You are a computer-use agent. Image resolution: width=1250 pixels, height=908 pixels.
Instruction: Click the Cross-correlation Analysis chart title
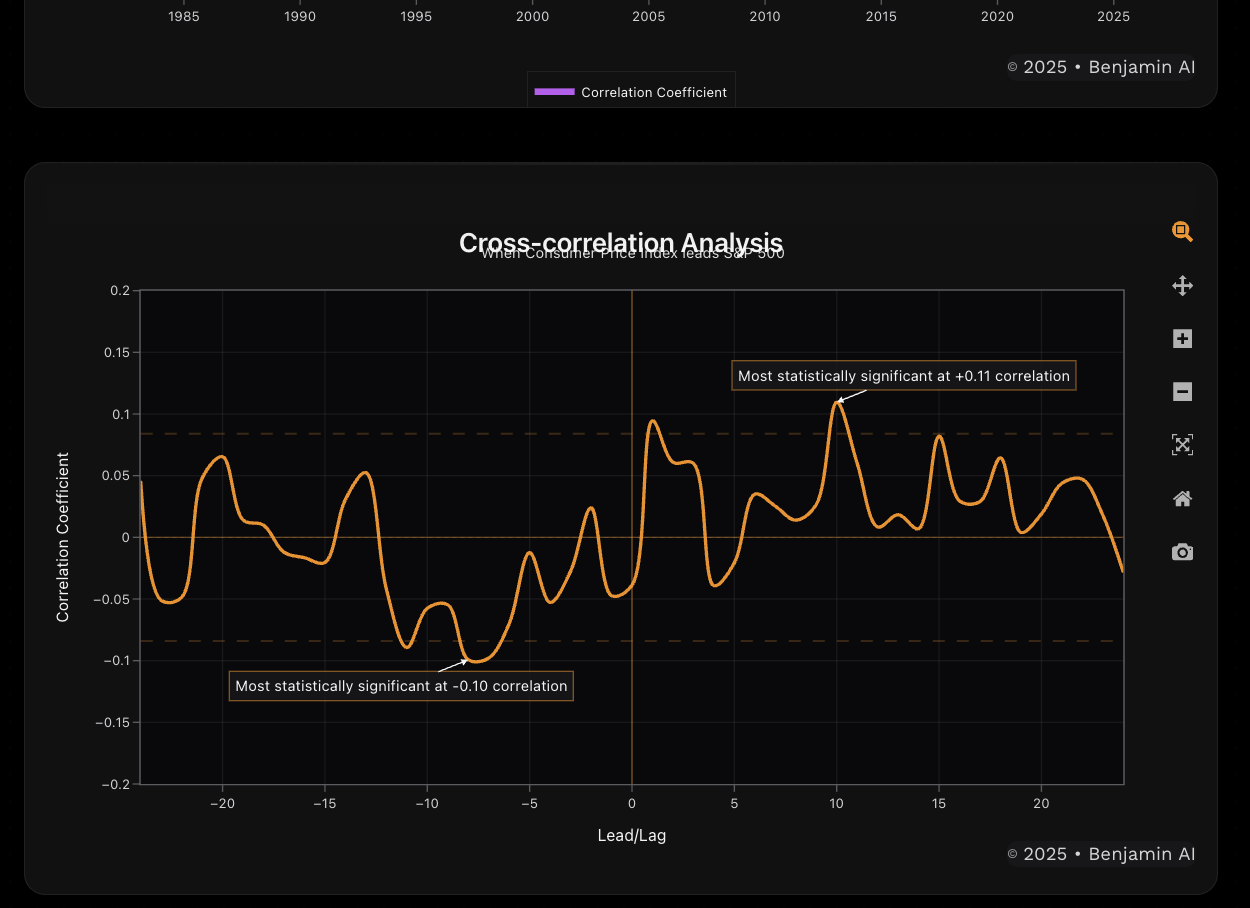(x=620, y=242)
